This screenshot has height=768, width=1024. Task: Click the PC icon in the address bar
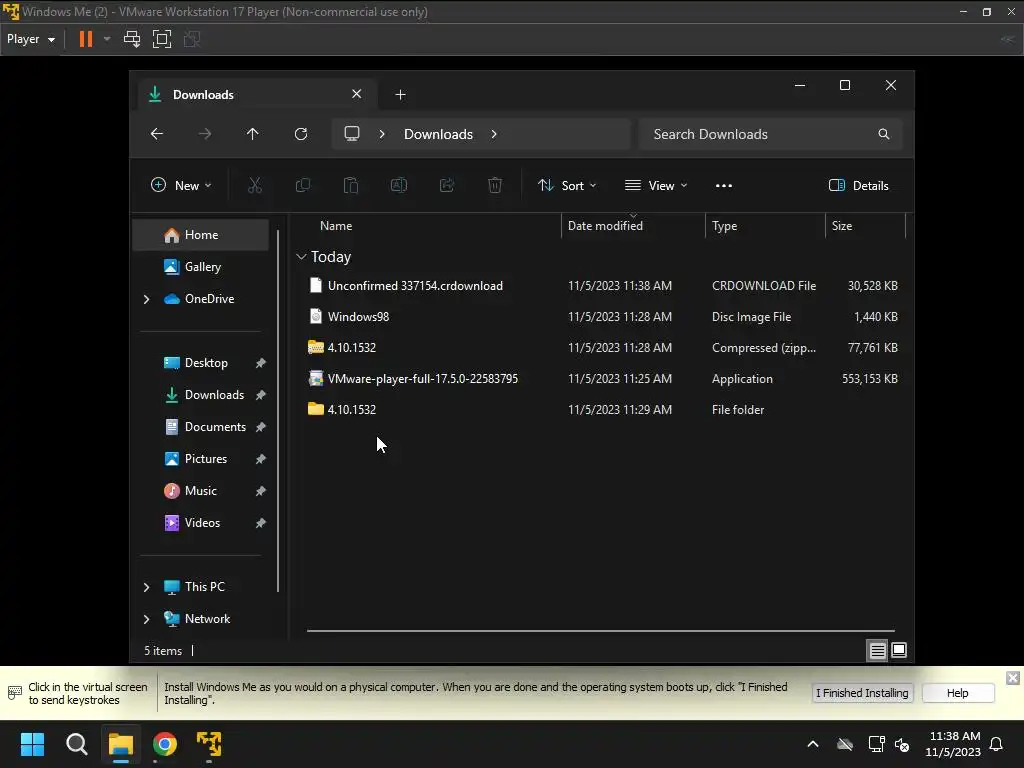click(x=352, y=134)
